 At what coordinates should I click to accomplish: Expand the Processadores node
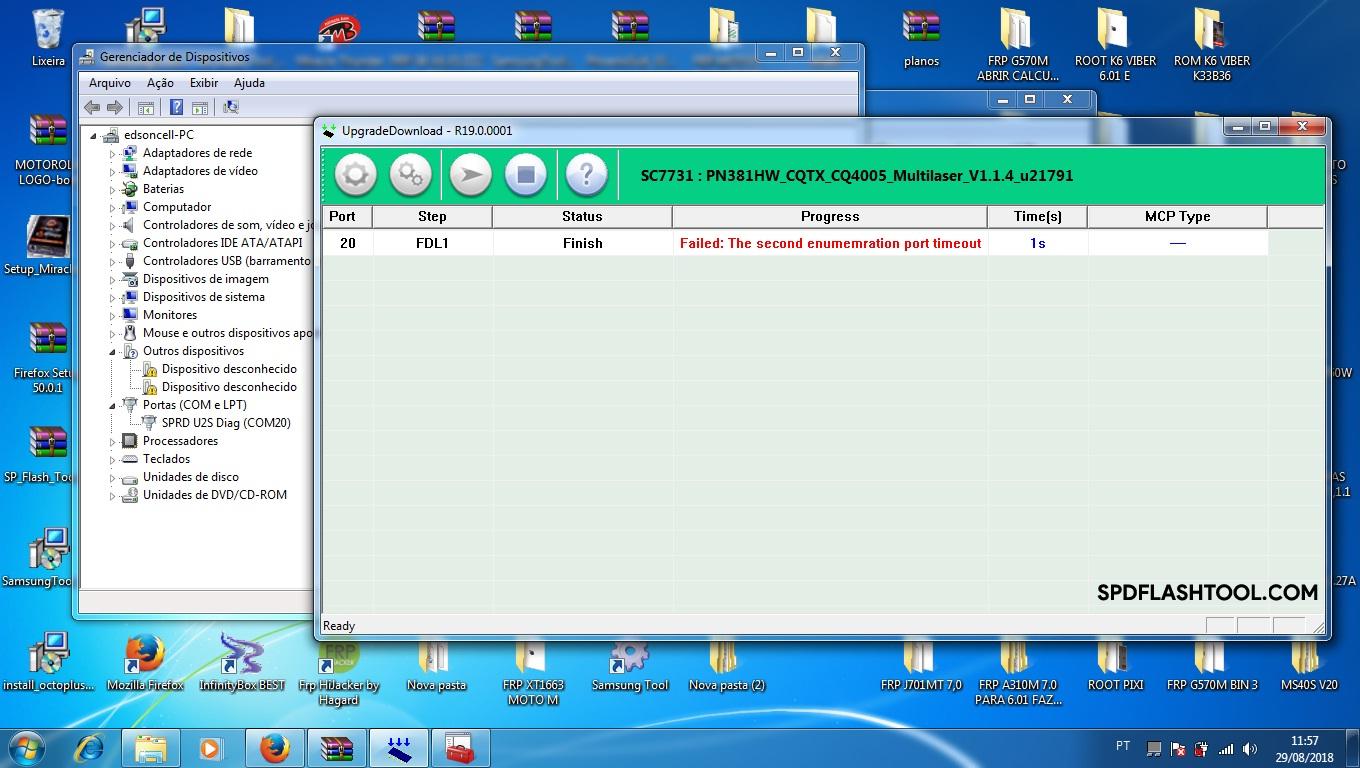113,441
